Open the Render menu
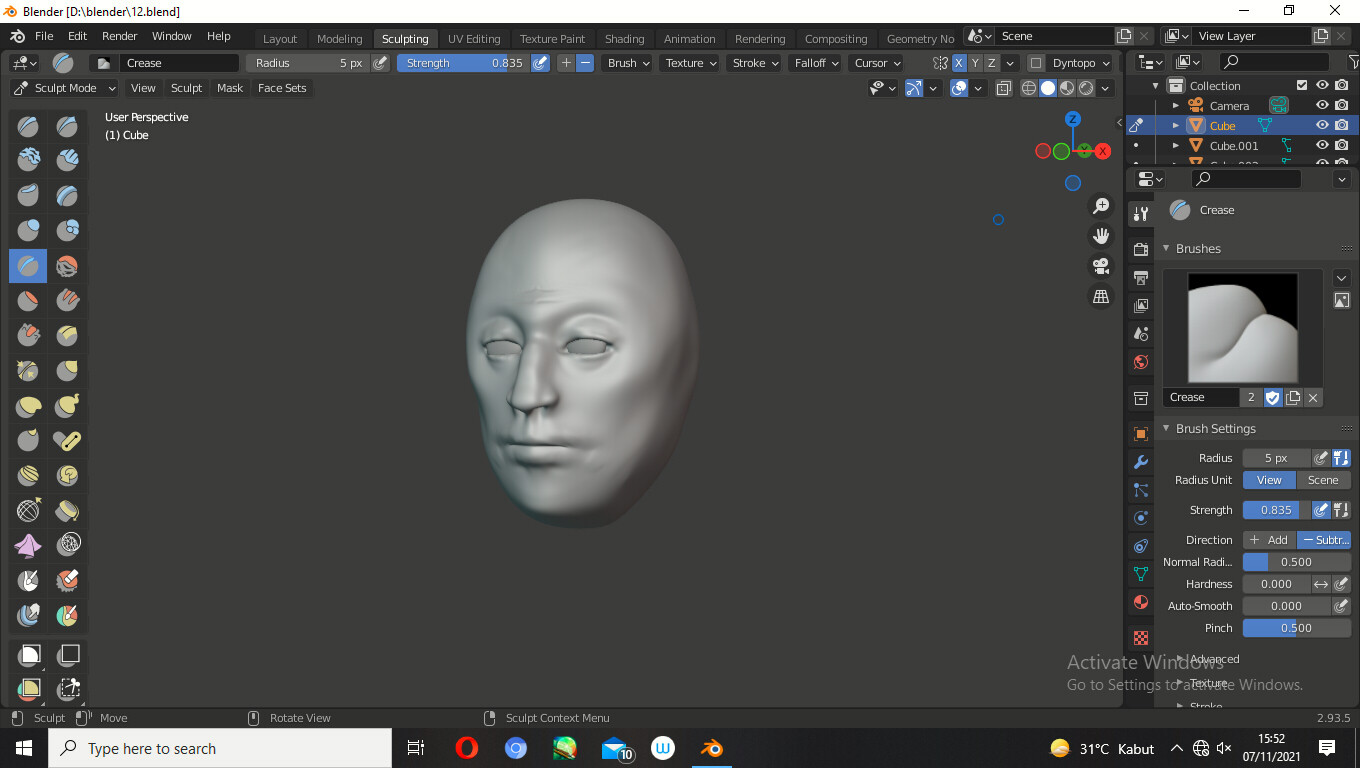This screenshot has height=768, width=1360. (x=119, y=36)
